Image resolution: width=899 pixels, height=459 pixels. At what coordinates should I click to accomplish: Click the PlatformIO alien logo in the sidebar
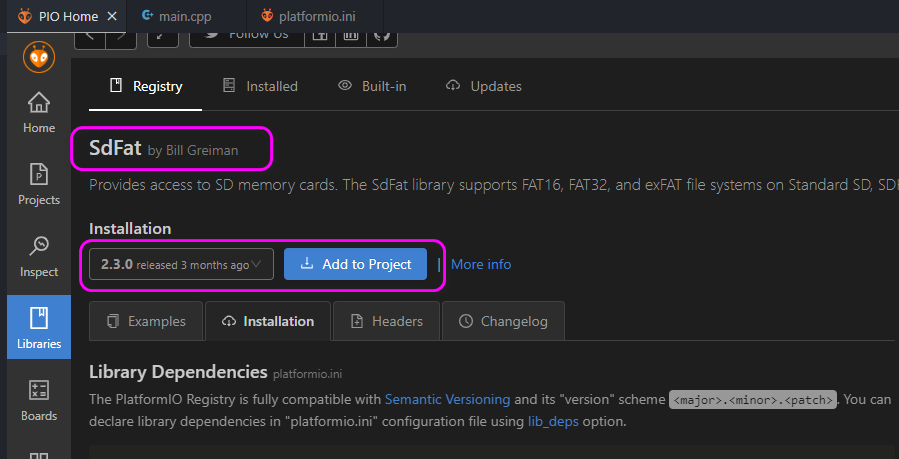tap(39, 57)
